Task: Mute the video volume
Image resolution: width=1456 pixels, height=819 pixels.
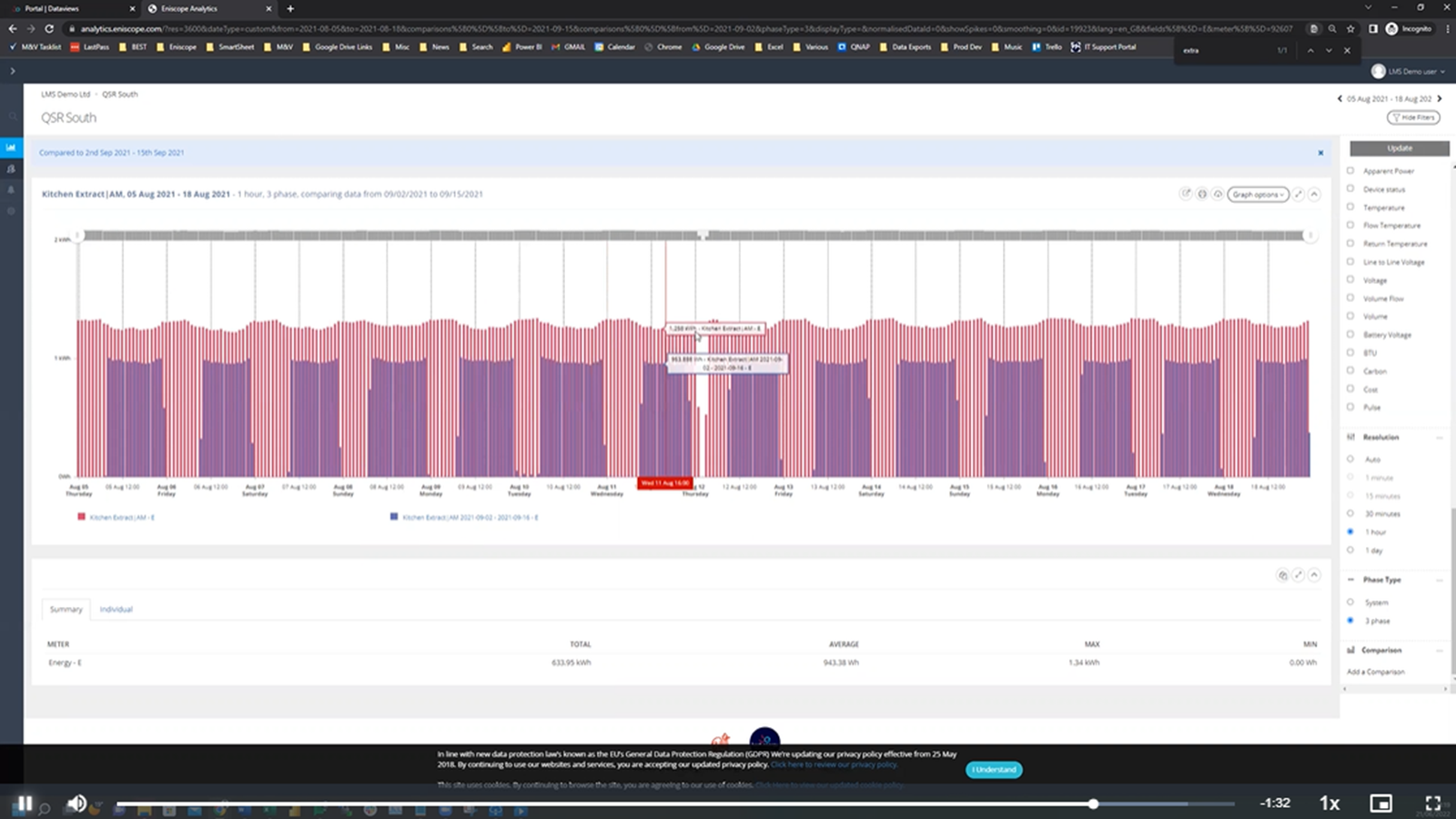Action: tap(76, 803)
